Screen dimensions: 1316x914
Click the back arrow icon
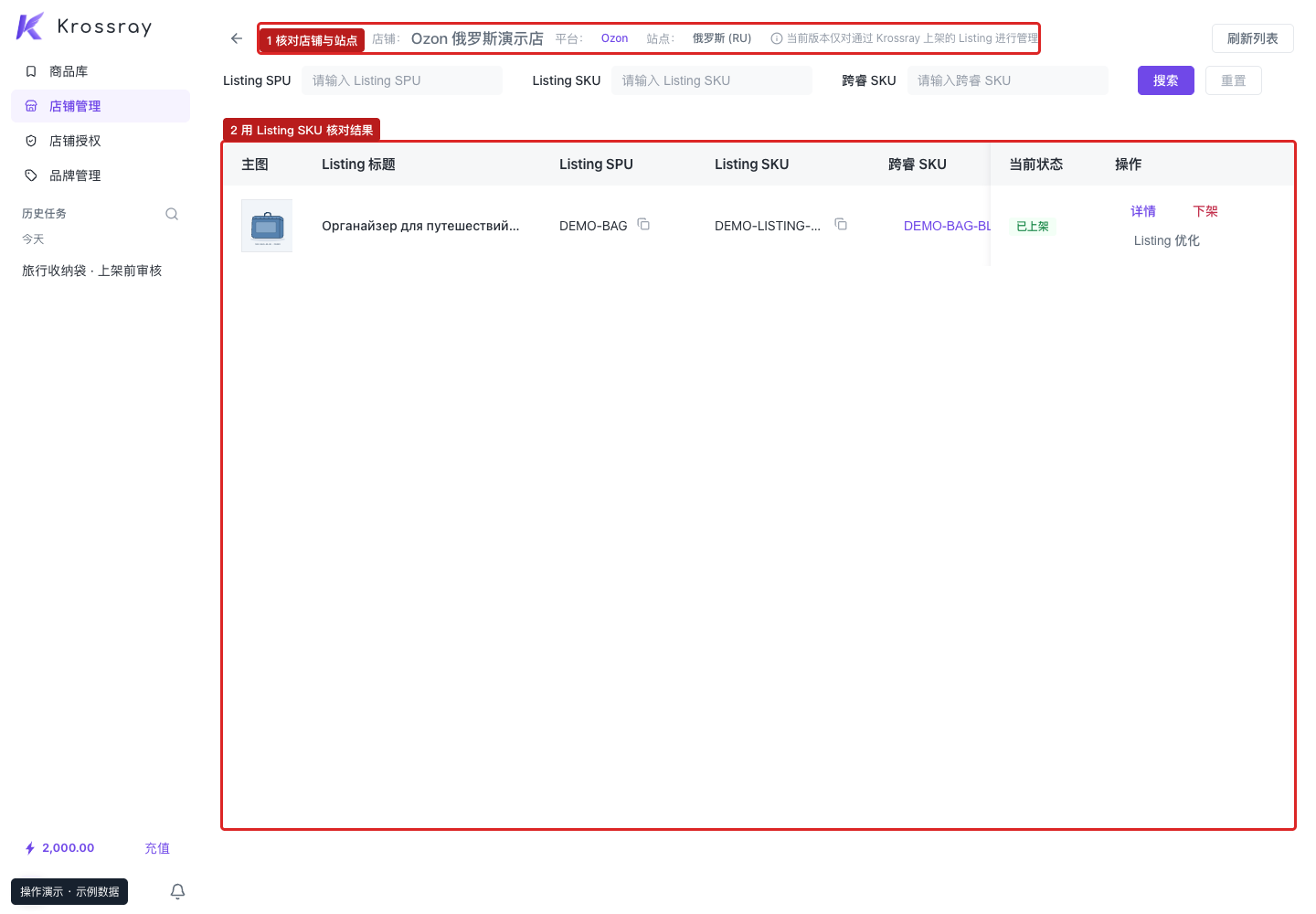coord(237,38)
